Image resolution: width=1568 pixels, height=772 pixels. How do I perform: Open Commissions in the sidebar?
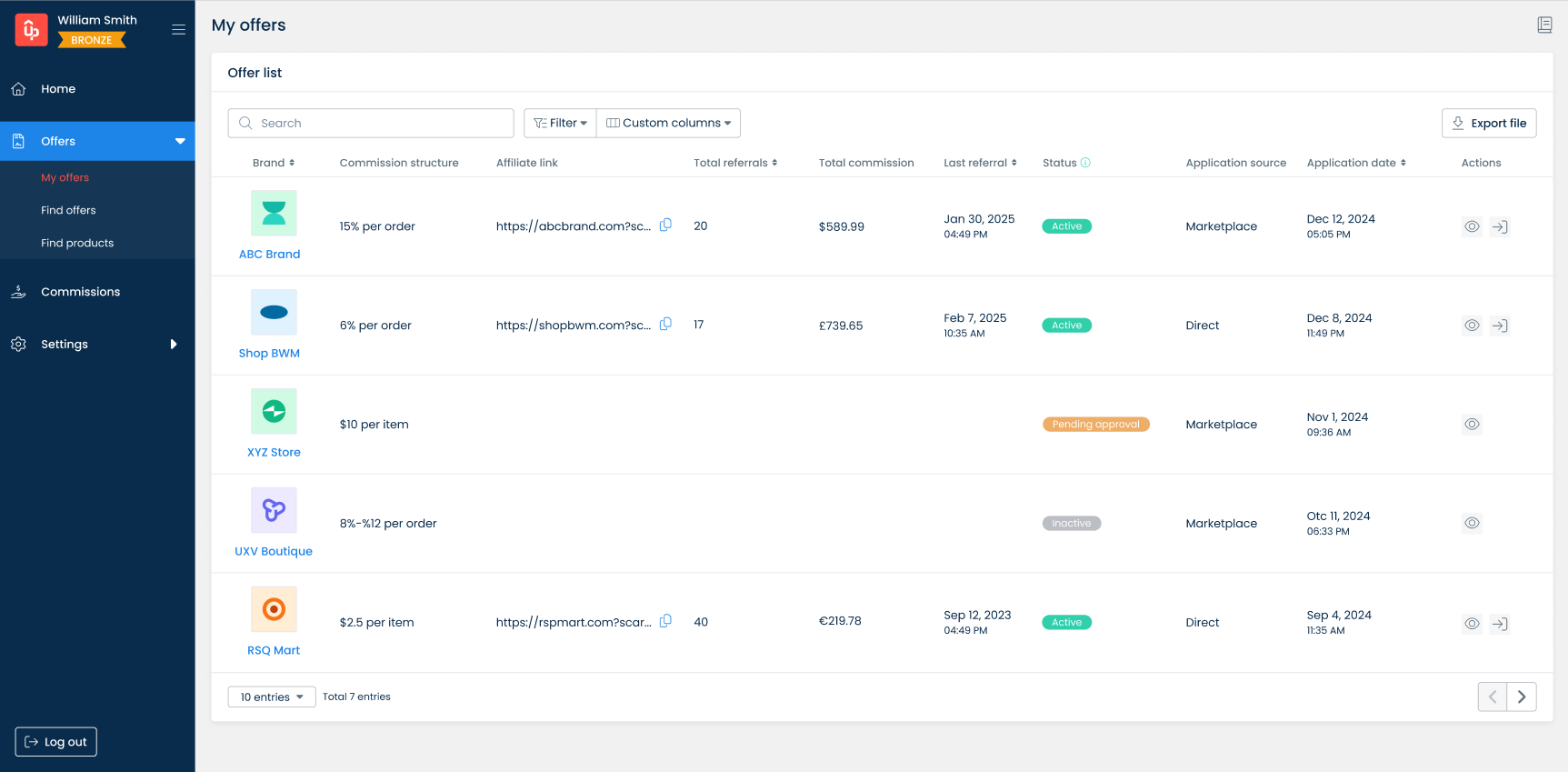coord(80,292)
